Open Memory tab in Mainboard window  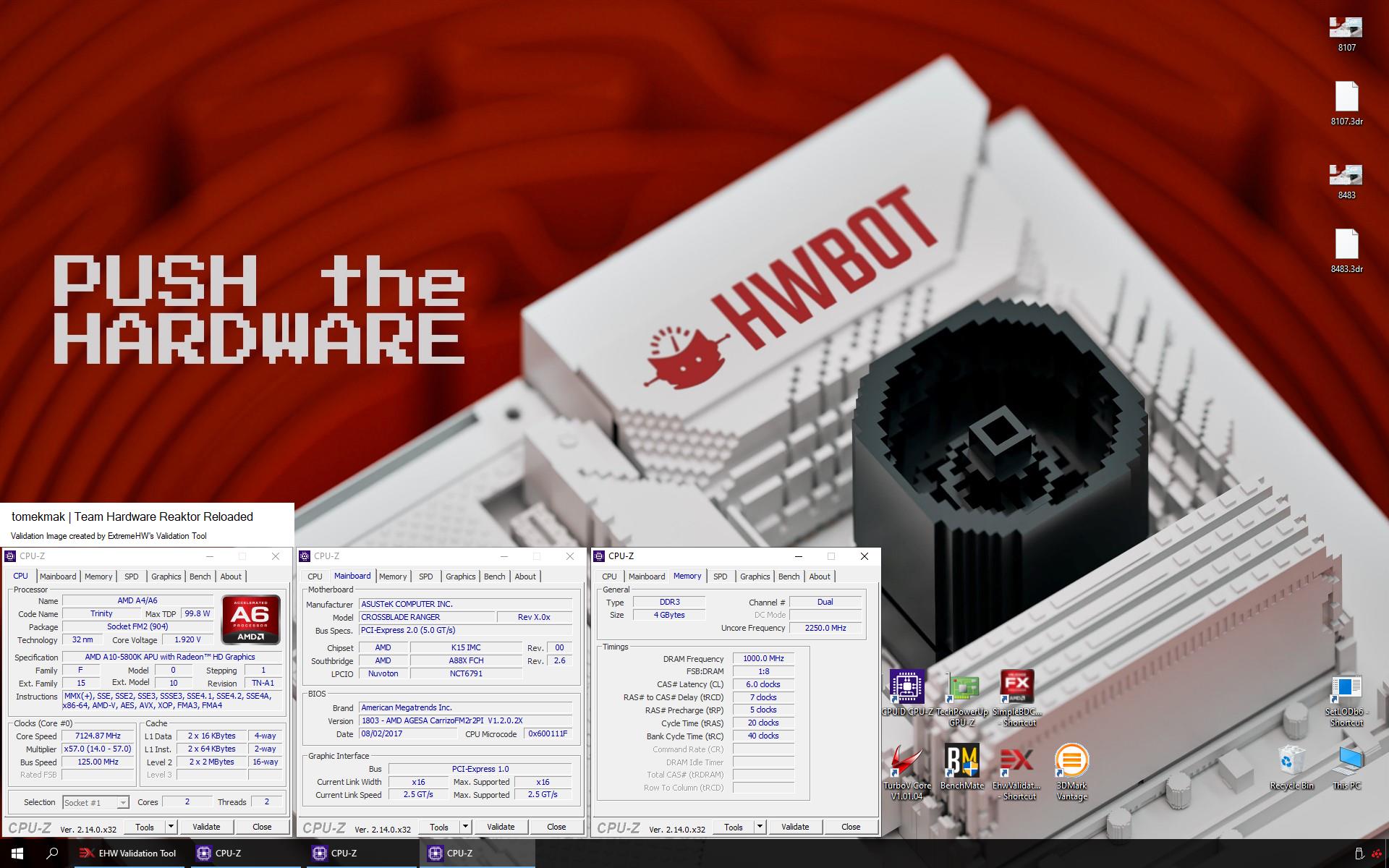[393, 576]
